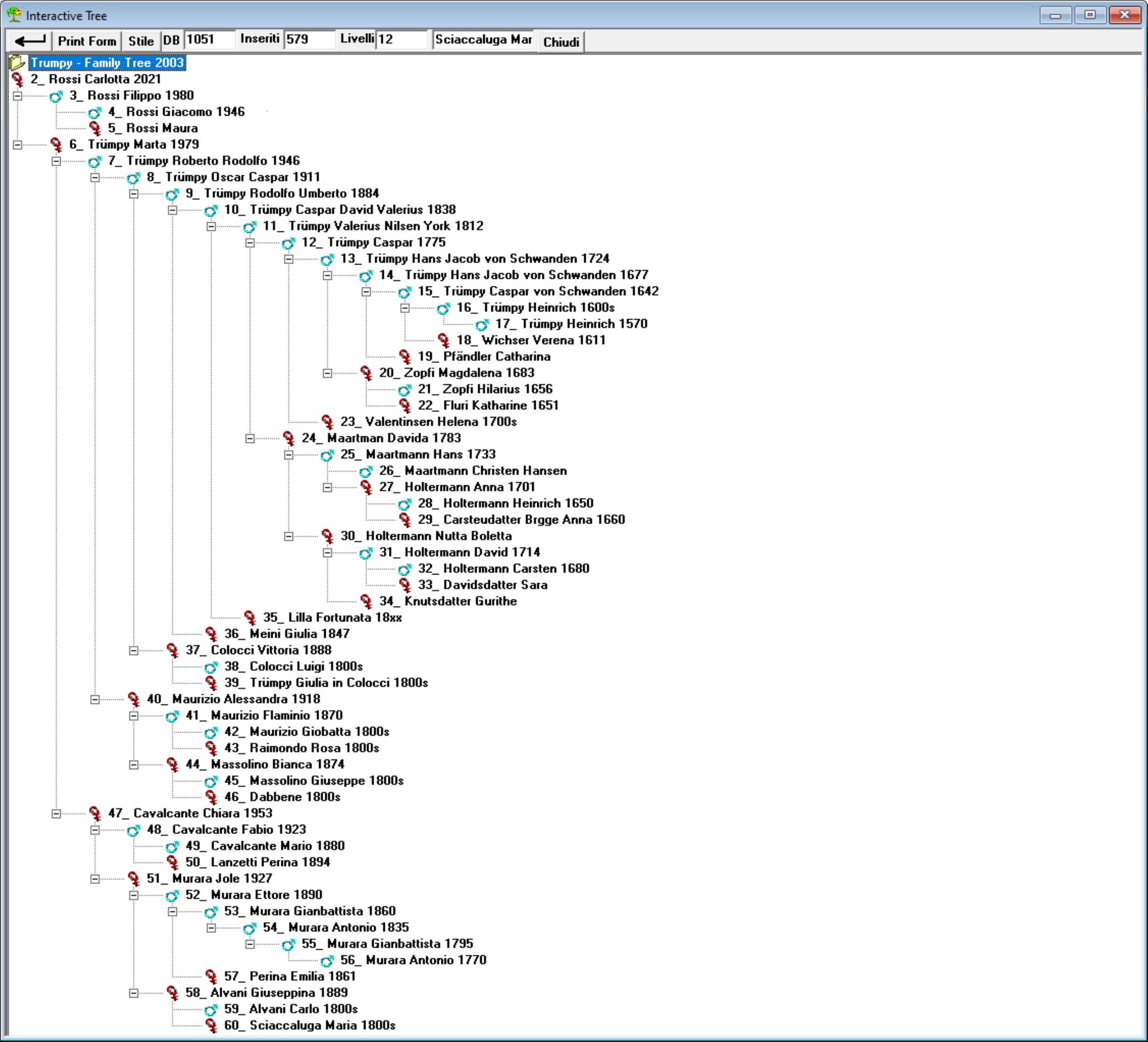Click the Inseriti field showing 579

(309, 39)
